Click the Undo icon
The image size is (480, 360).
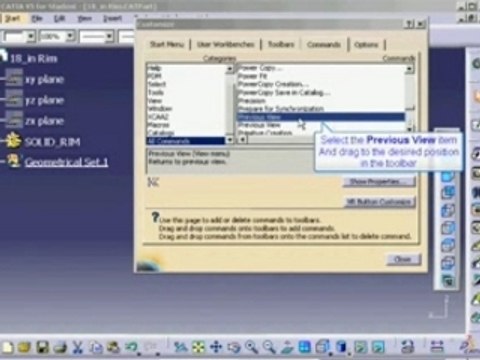(131, 347)
